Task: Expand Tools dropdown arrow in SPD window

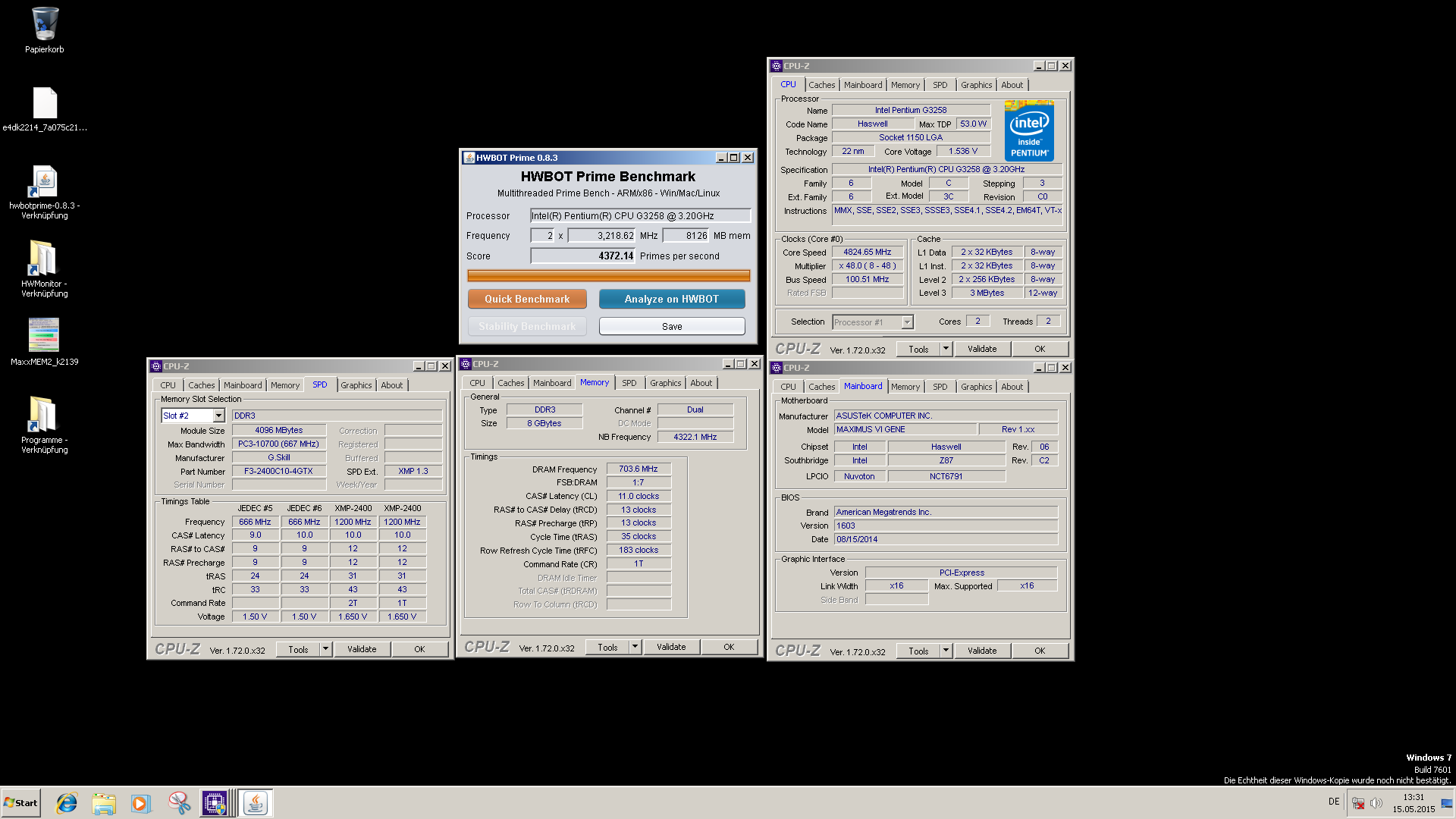Action: tap(325, 649)
